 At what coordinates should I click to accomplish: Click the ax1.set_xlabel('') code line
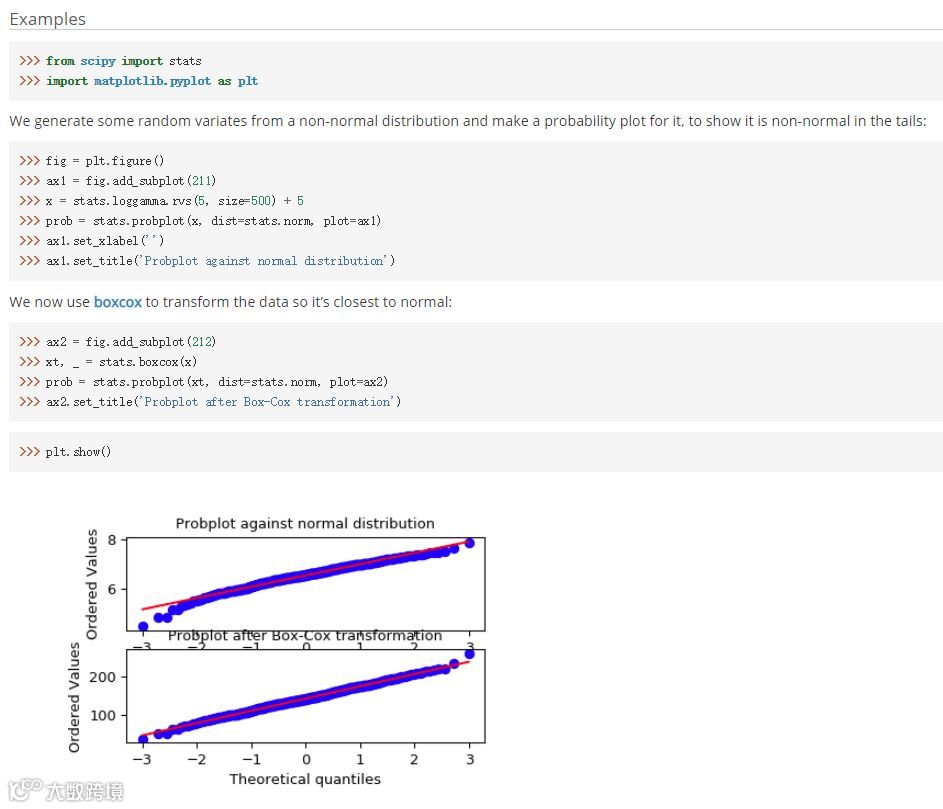click(x=105, y=241)
